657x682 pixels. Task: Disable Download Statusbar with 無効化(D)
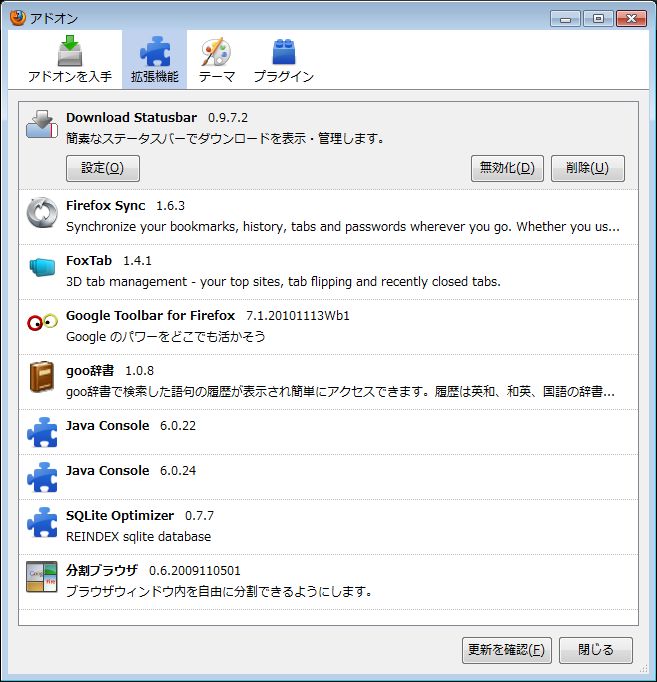point(507,168)
